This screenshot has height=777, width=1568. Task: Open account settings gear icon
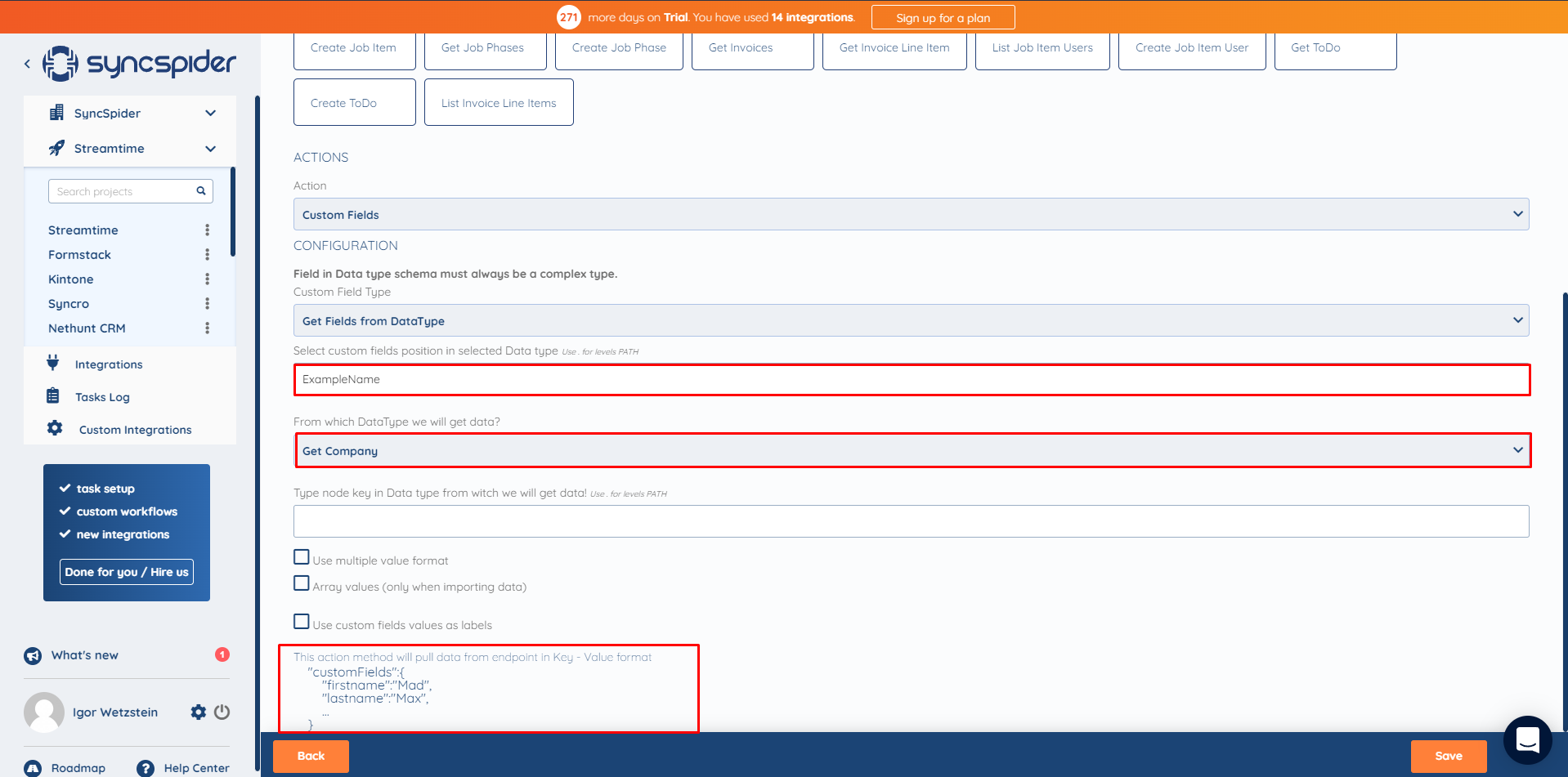pyautogui.click(x=199, y=712)
